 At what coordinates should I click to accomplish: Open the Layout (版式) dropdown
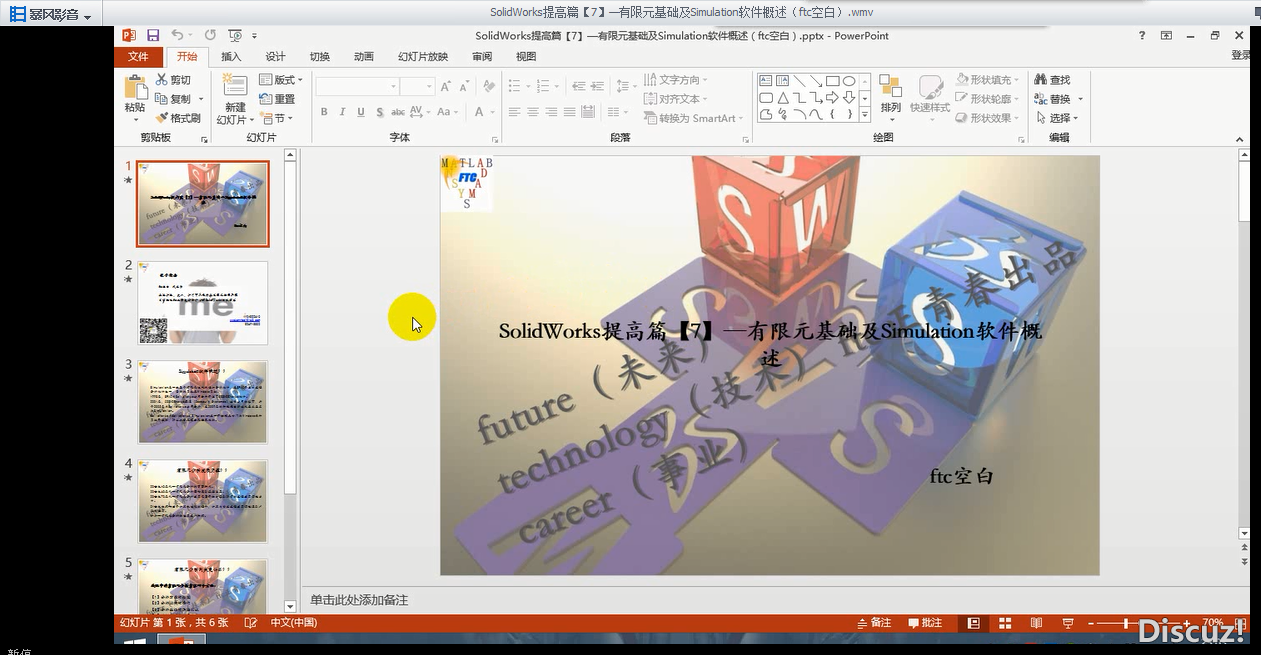[281, 80]
